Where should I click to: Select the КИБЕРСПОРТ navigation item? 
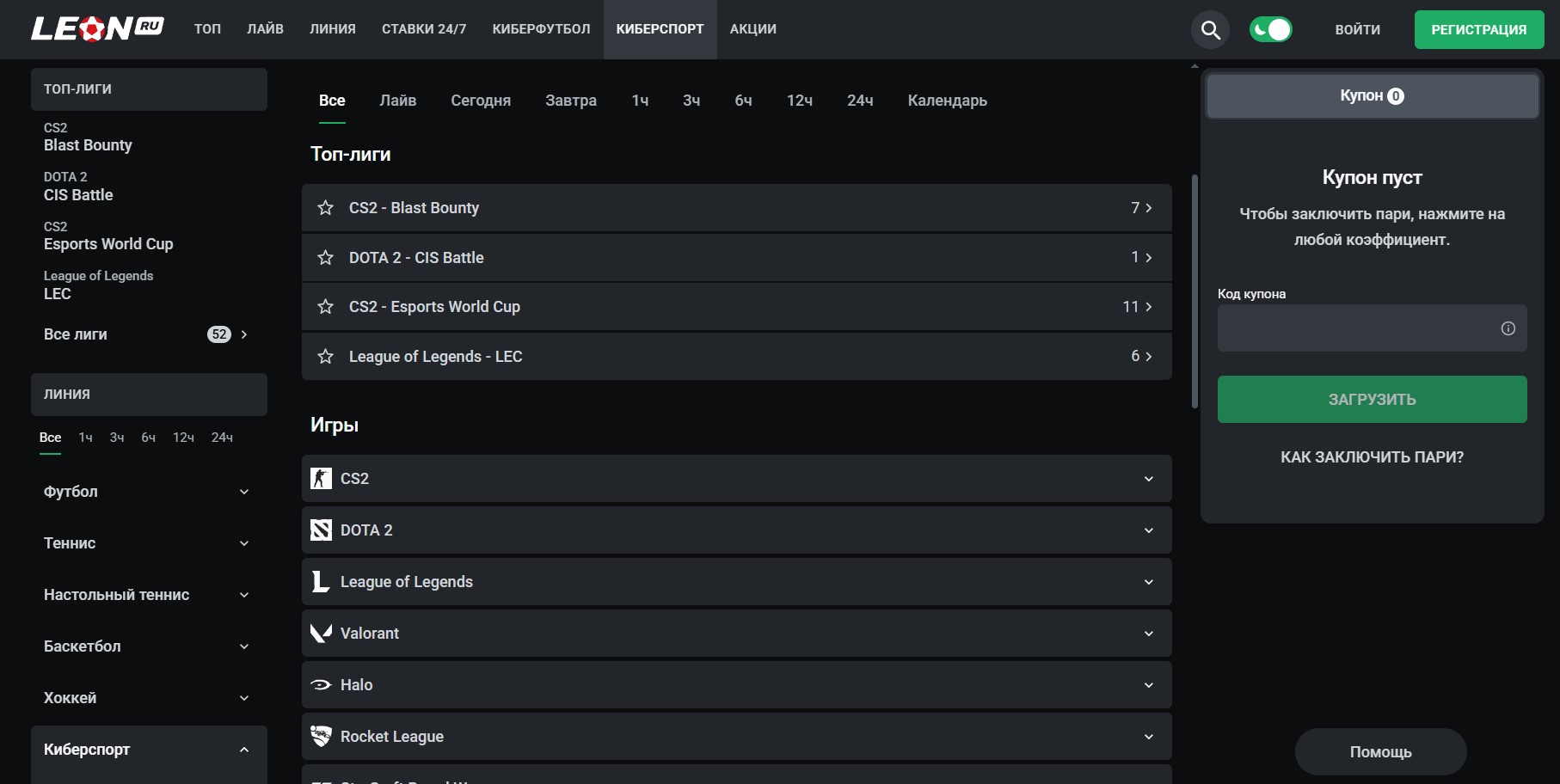click(x=660, y=29)
